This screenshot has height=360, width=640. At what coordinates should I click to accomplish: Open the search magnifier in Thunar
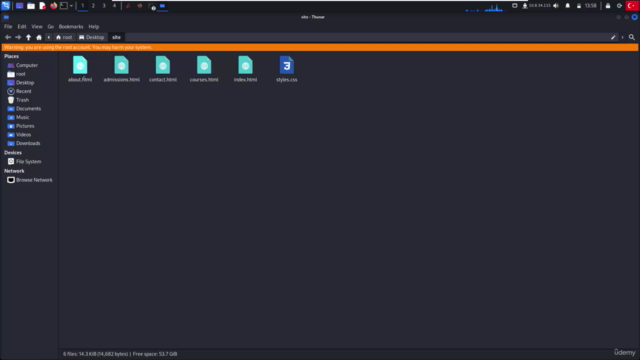632,37
